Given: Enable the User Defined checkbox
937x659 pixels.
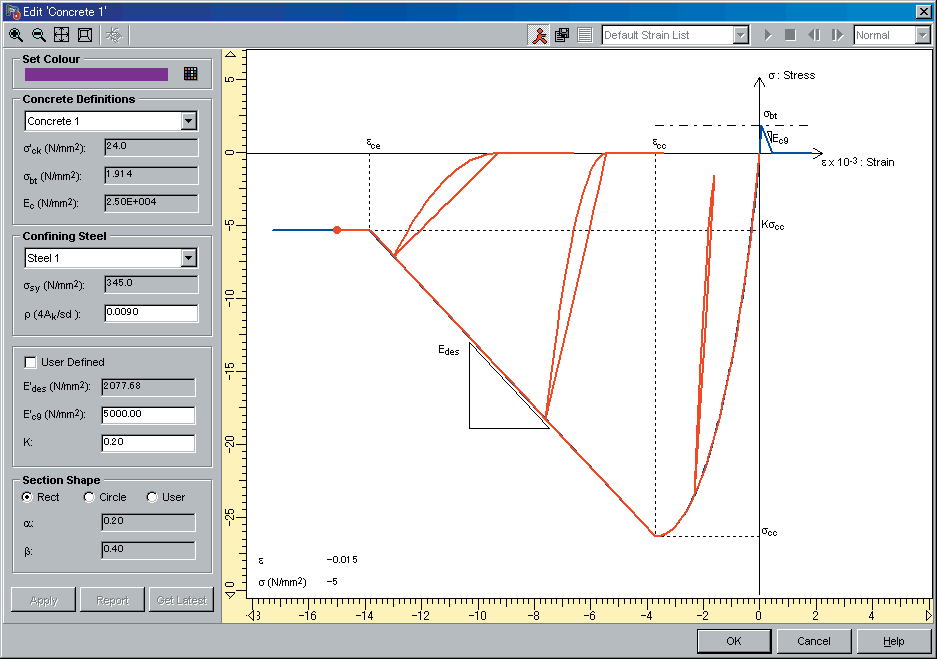Looking at the screenshot, I should tap(30, 362).
